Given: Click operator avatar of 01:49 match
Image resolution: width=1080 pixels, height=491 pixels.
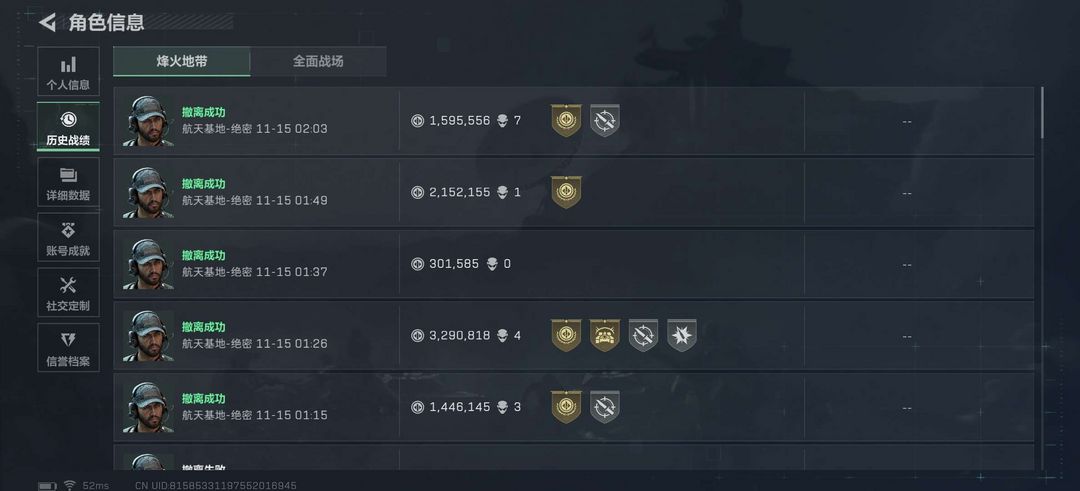Looking at the screenshot, I should [x=149, y=192].
